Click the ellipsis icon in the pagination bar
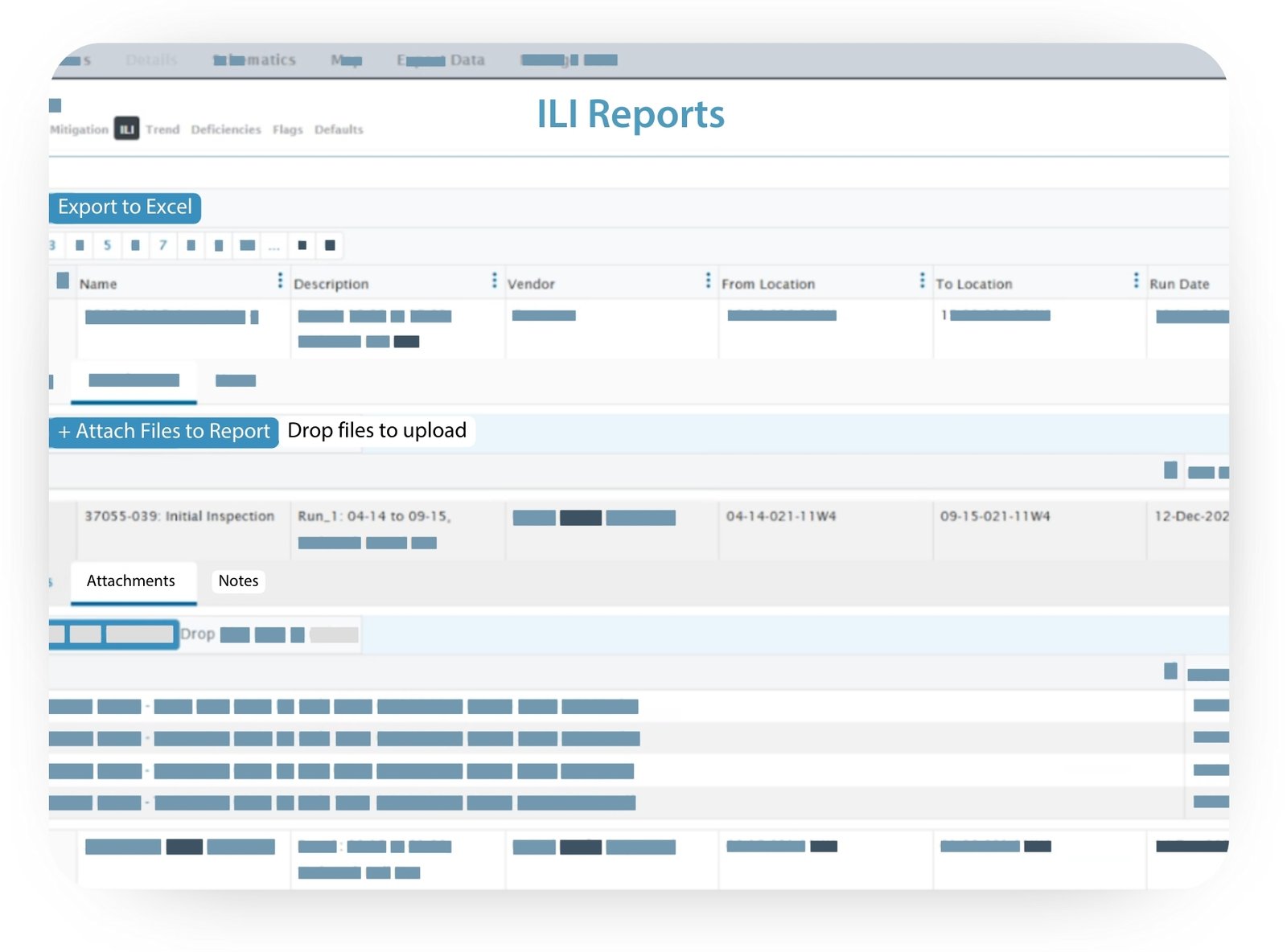 coord(275,245)
